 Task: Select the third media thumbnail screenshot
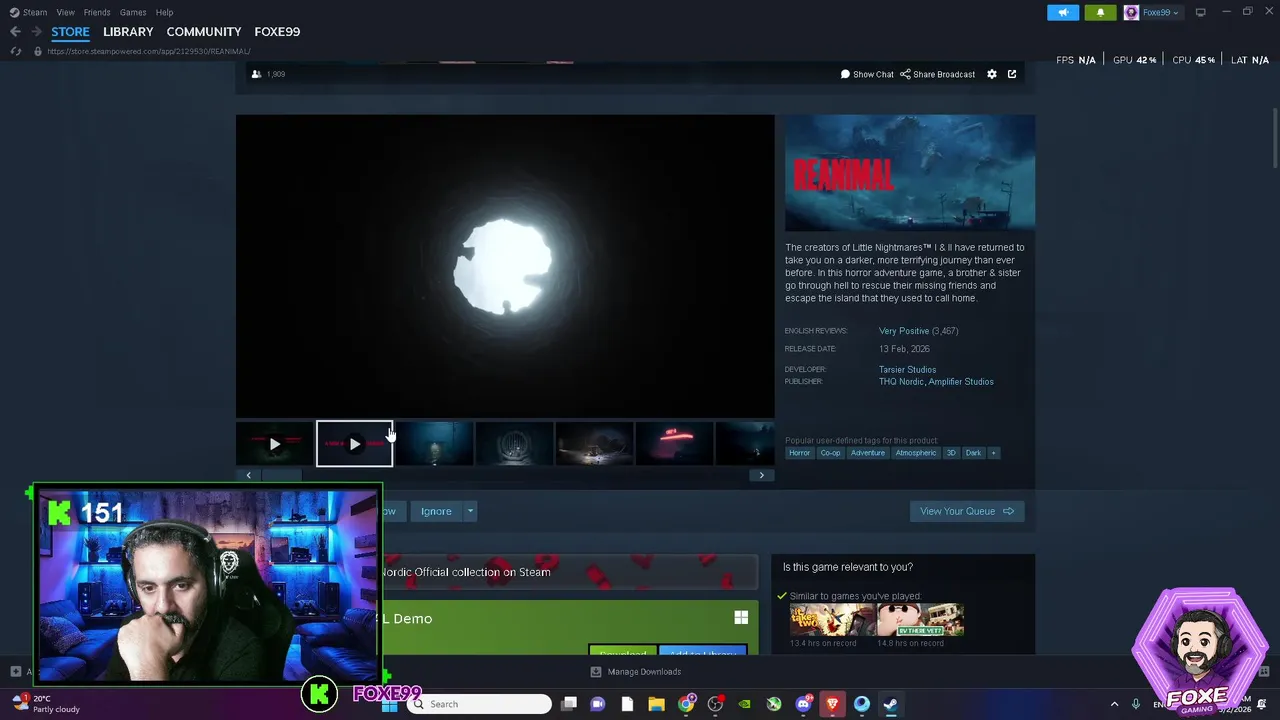(435, 444)
